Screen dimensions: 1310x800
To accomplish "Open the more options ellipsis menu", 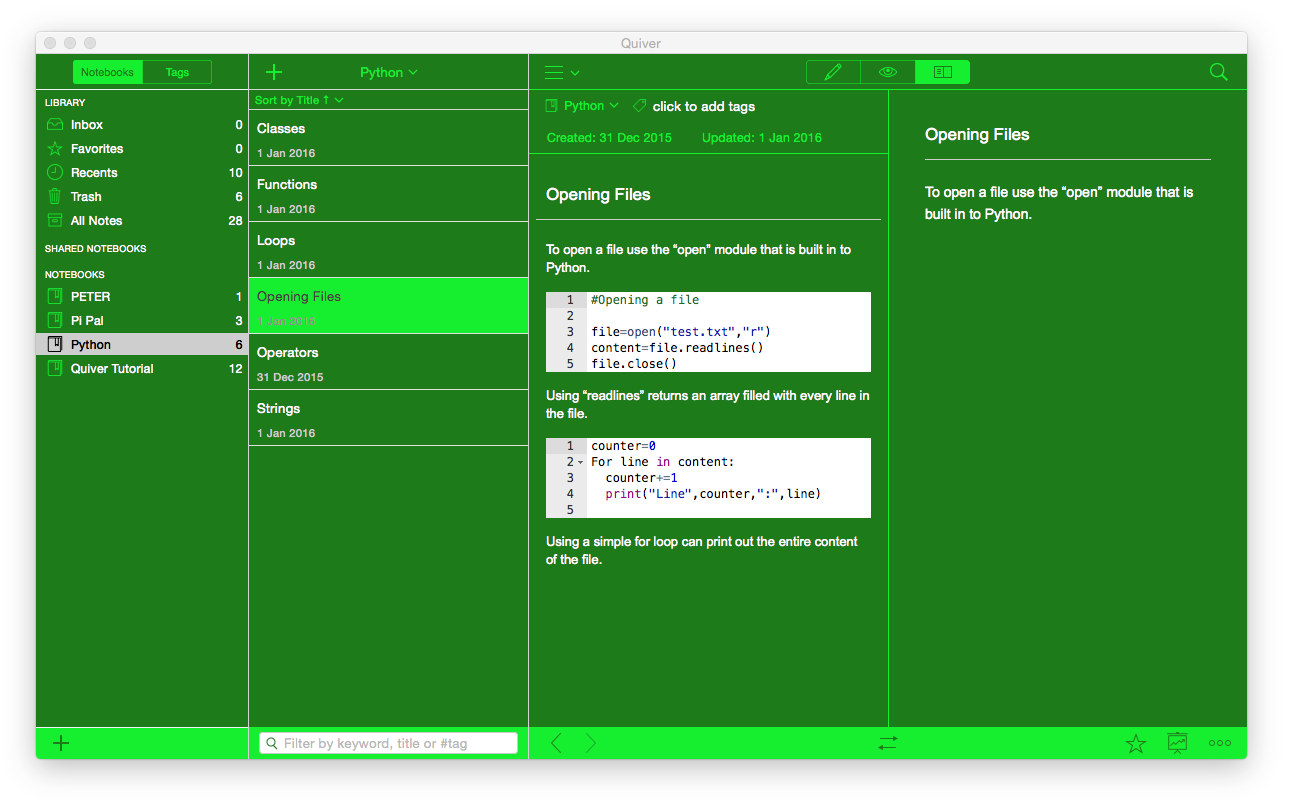I will pos(1220,743).
